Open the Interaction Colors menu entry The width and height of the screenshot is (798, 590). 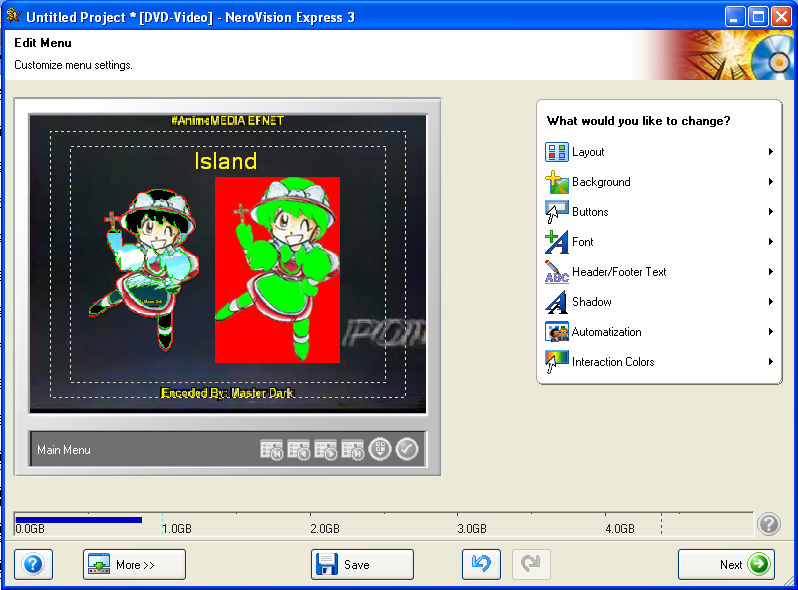coord(660,362)
